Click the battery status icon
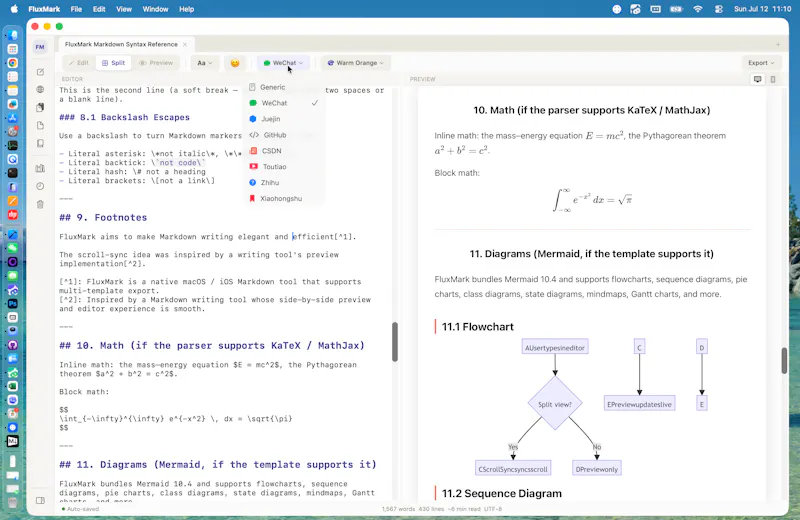This screenshot has width=800, height=520. tap(676, 9)
